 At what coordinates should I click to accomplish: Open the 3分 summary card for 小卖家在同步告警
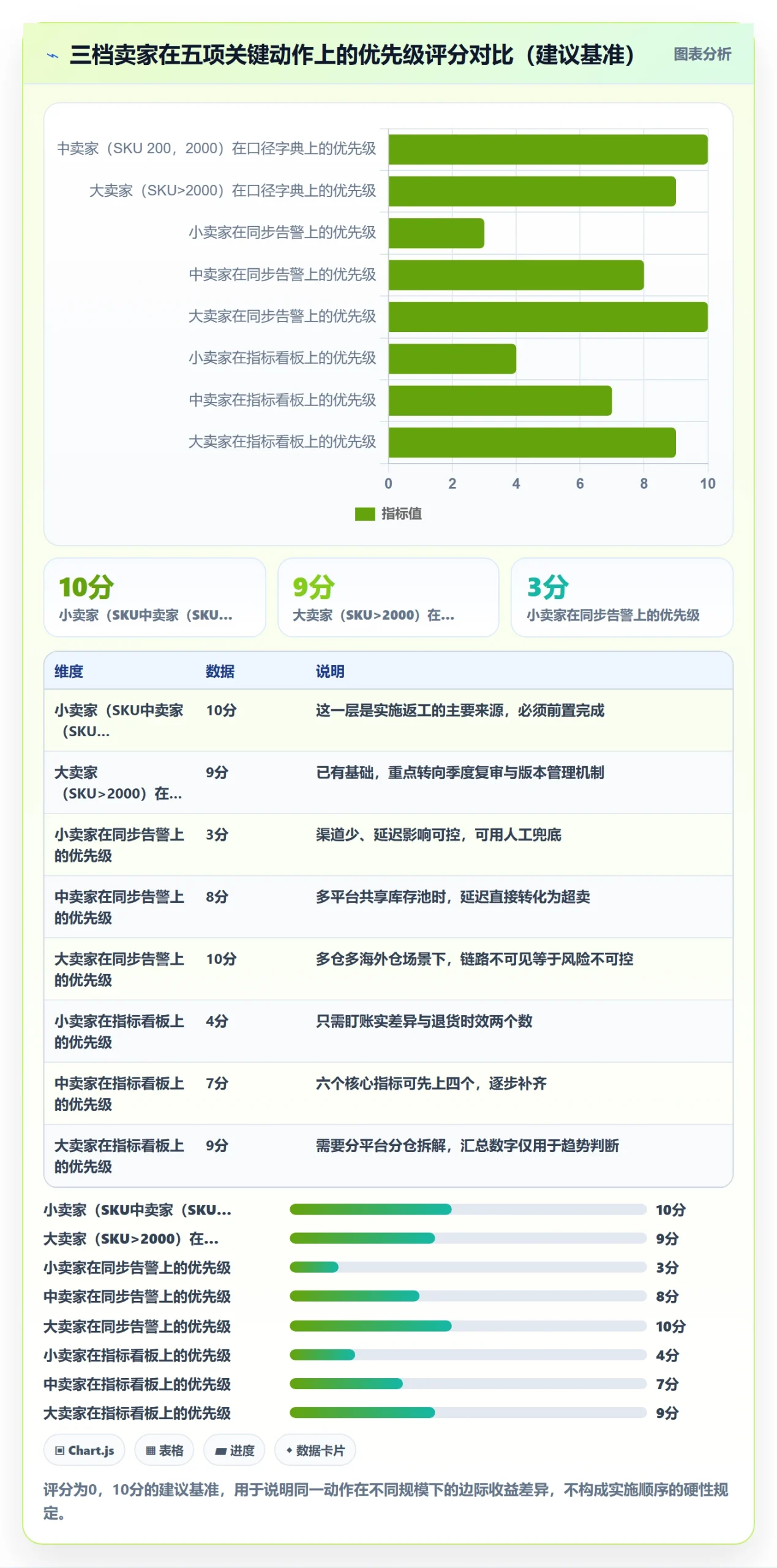tap(621, 597)
